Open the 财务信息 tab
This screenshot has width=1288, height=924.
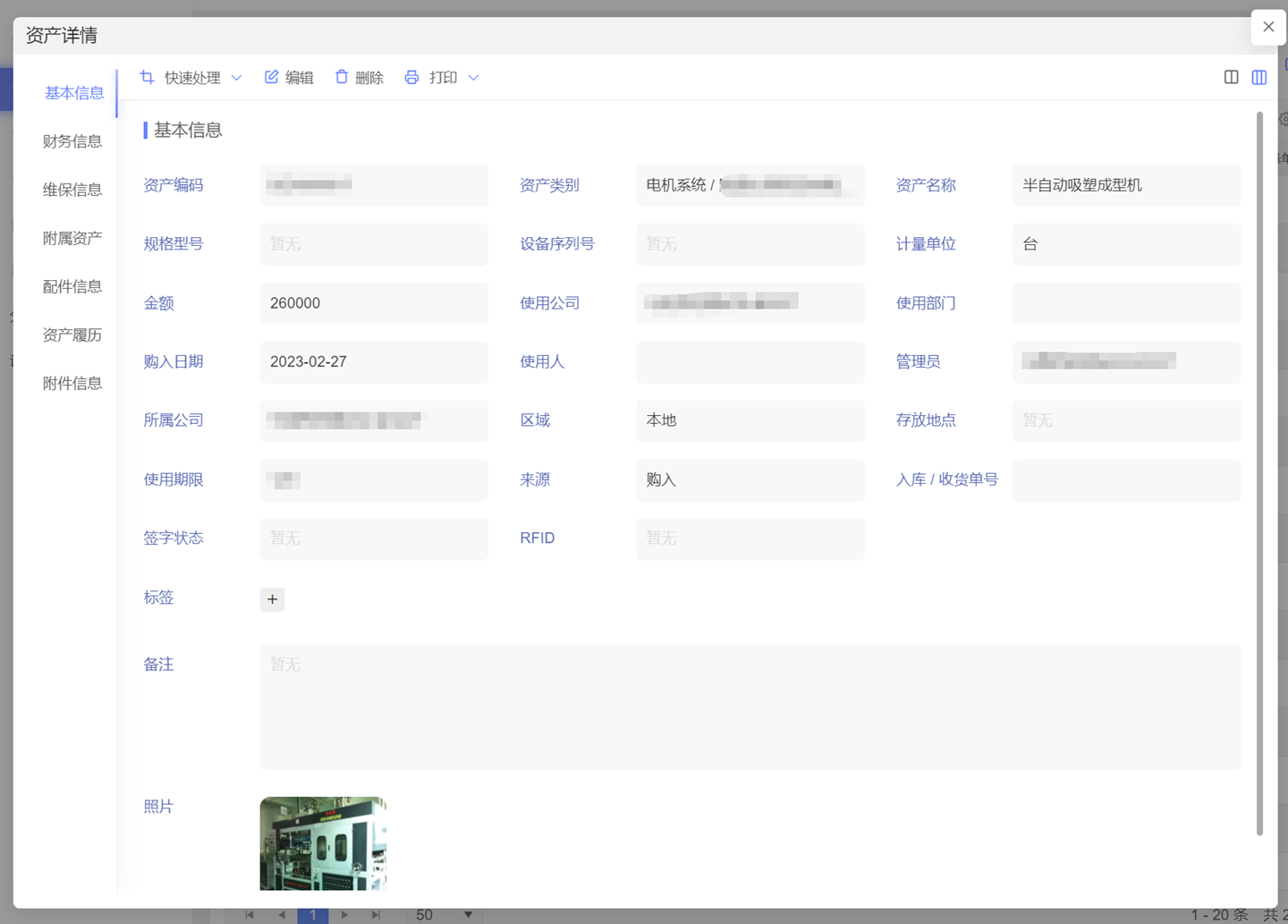tap(72, 141)
